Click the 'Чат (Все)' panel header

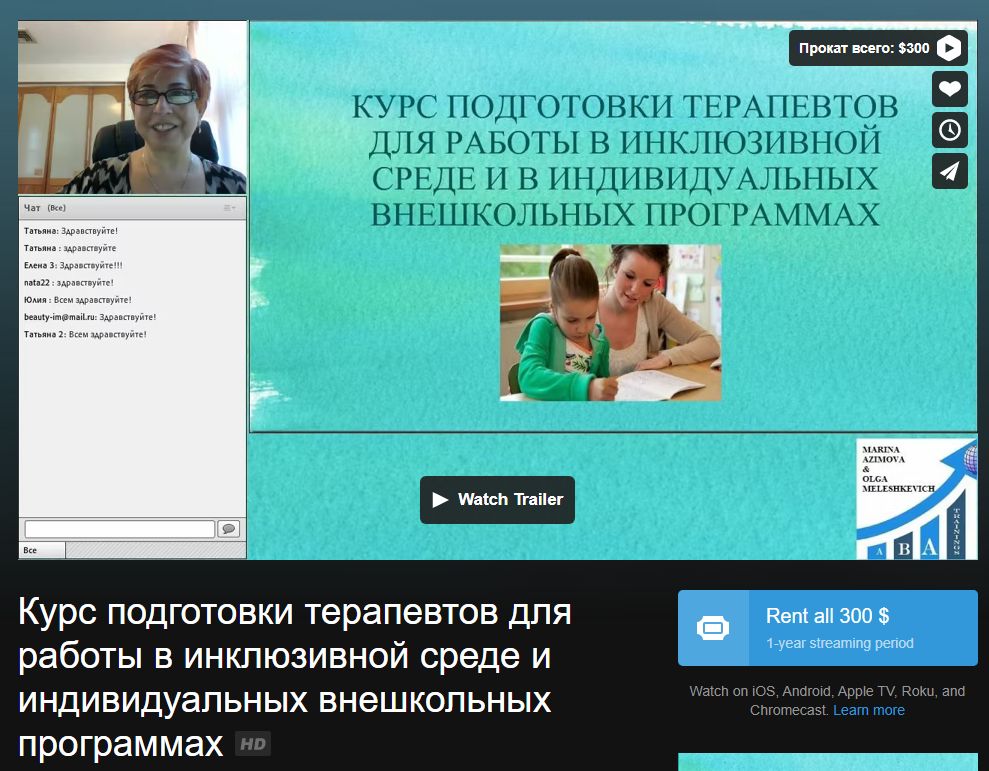click(45, 208)
